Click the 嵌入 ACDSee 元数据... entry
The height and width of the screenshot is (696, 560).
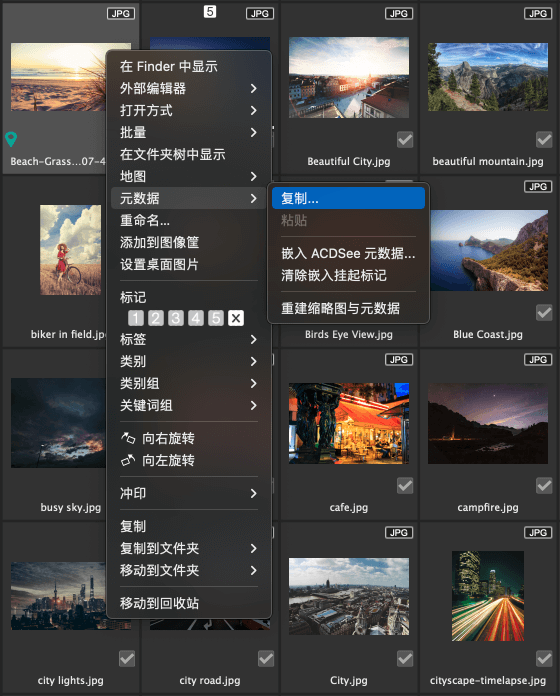click(348, 253)
